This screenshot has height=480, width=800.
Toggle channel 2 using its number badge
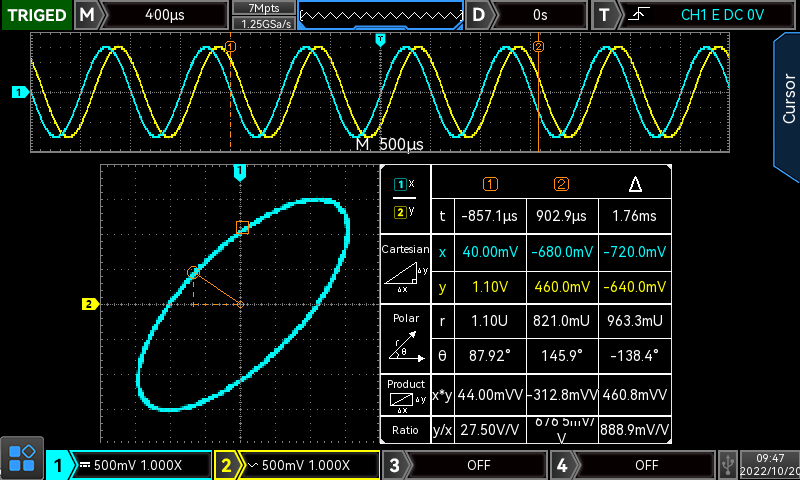point(227,465)
